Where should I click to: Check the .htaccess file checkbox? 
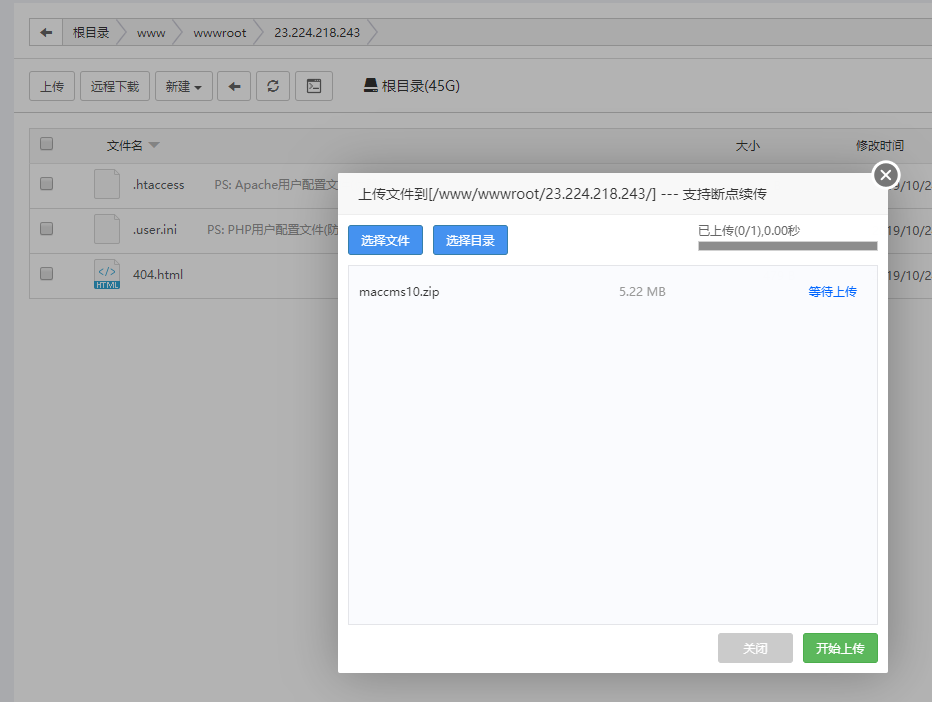(47, 184)
